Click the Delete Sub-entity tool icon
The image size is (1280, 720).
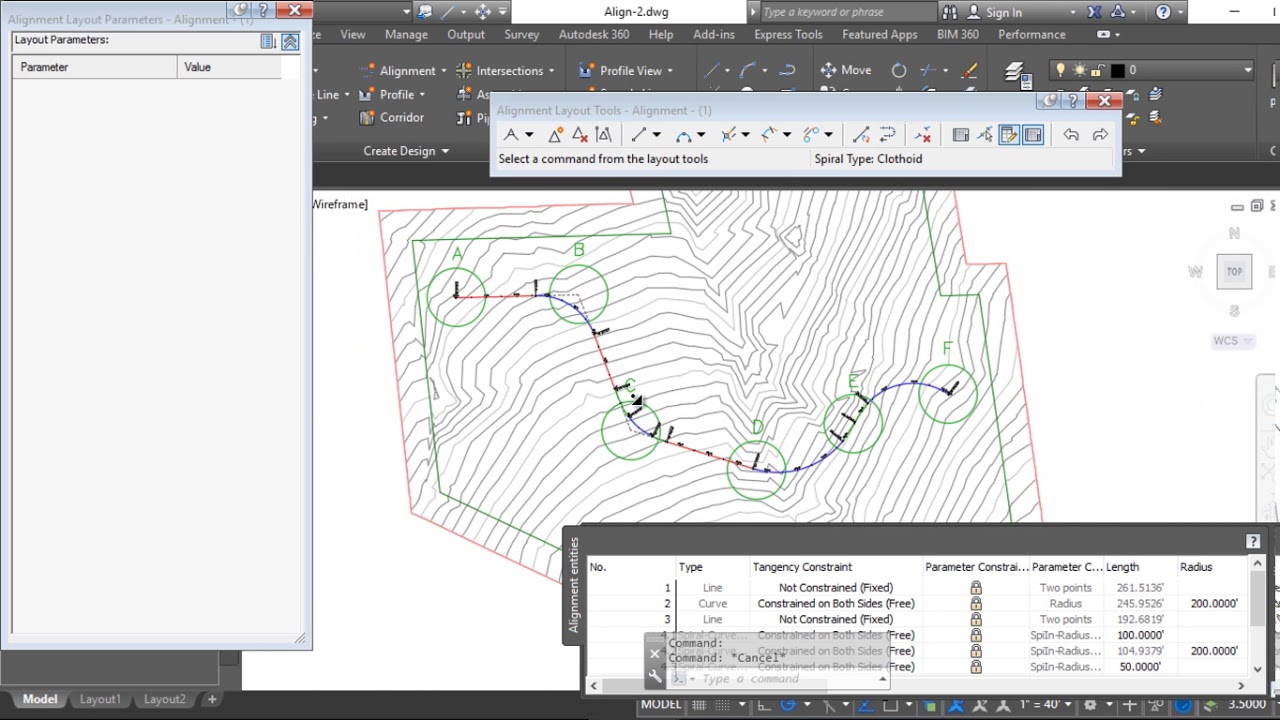pos(922,135)
